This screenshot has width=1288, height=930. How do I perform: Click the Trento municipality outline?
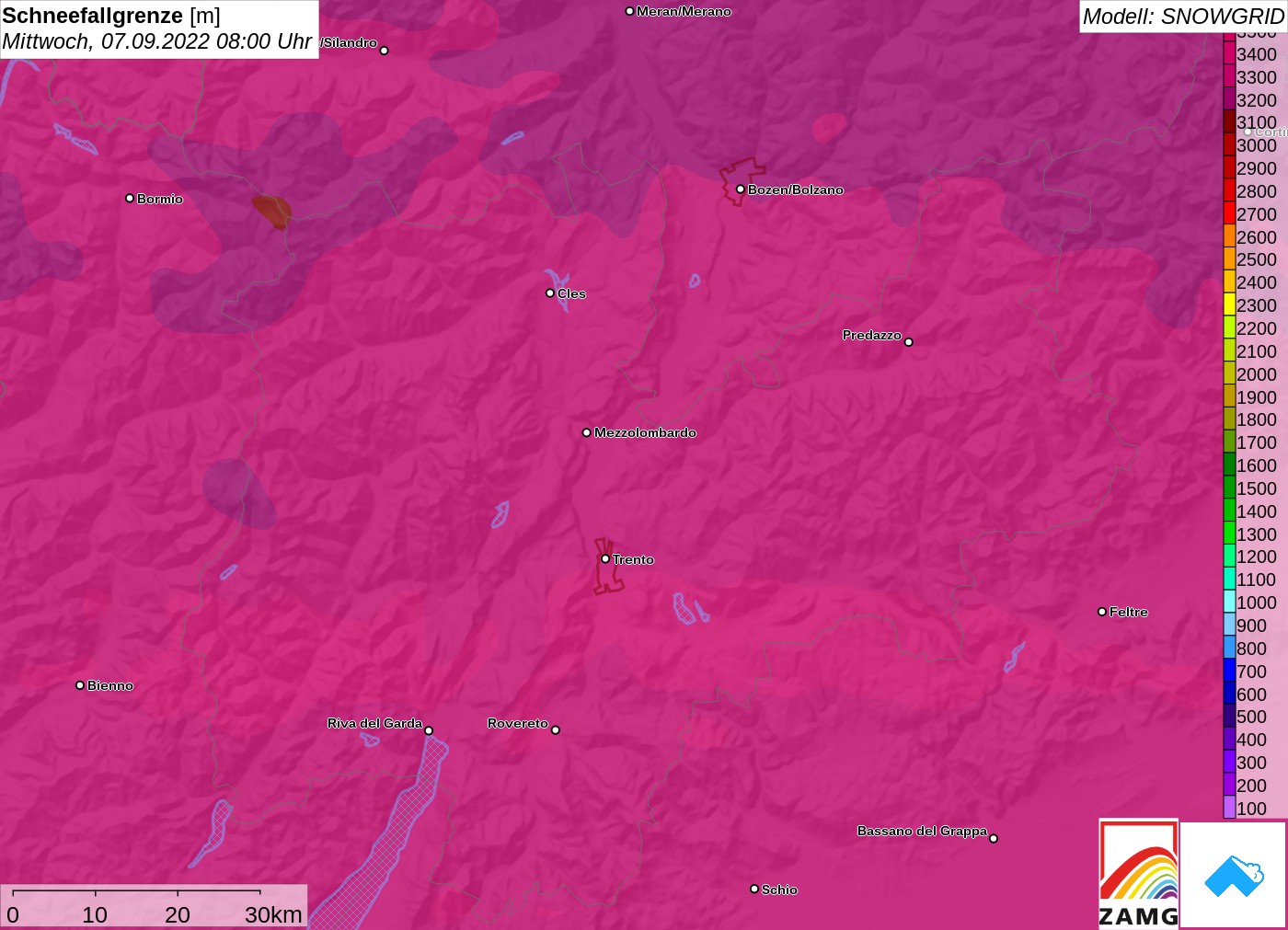(608, 567)
